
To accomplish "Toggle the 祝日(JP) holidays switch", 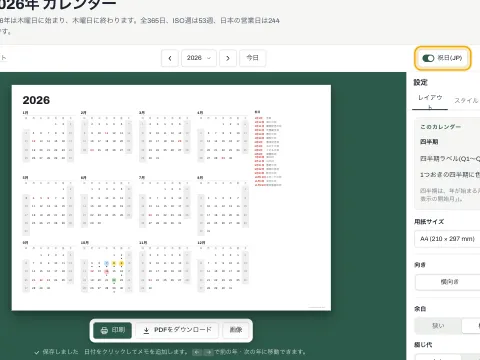I will 428,58.
